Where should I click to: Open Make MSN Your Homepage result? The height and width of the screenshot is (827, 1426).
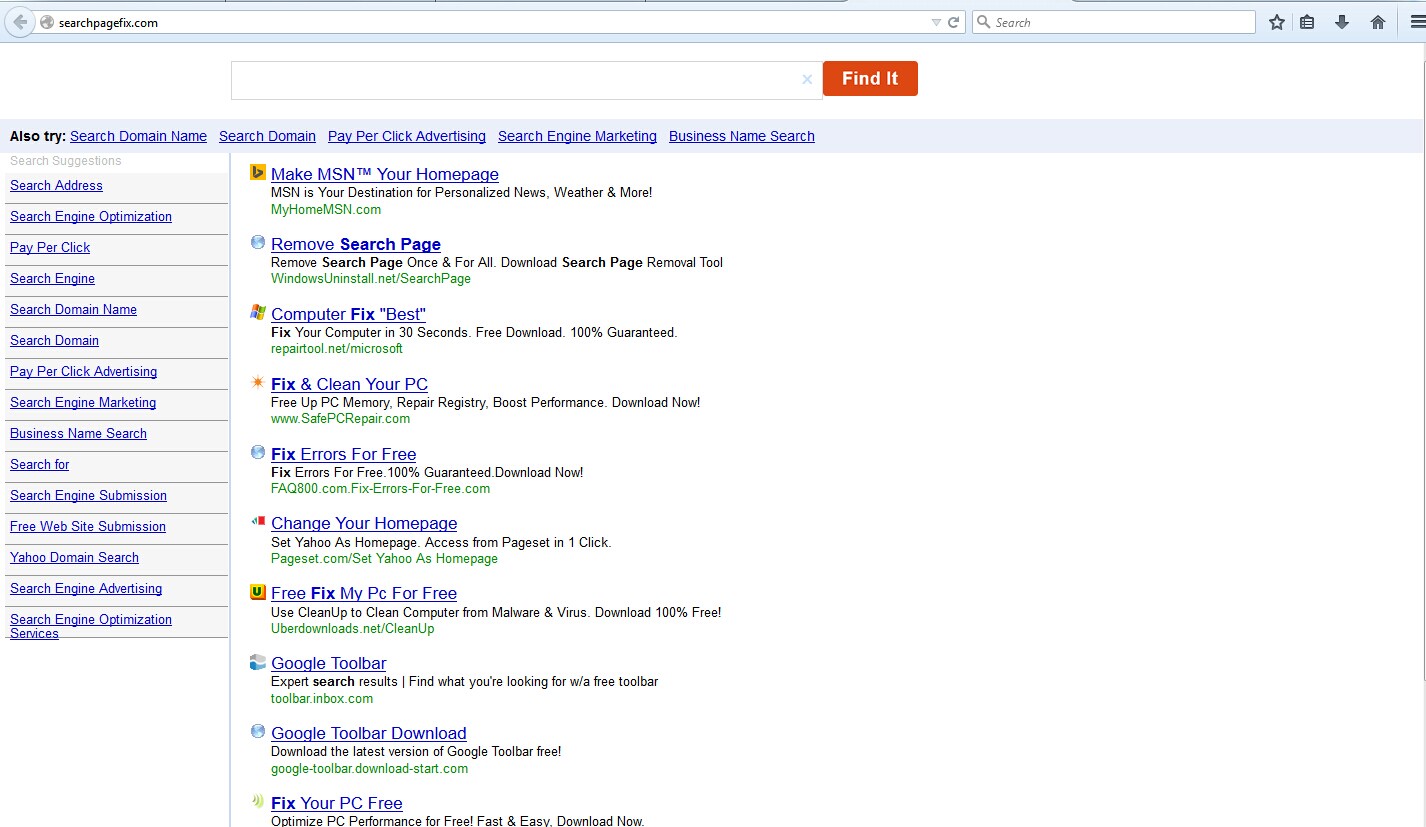tap(385, 174)
